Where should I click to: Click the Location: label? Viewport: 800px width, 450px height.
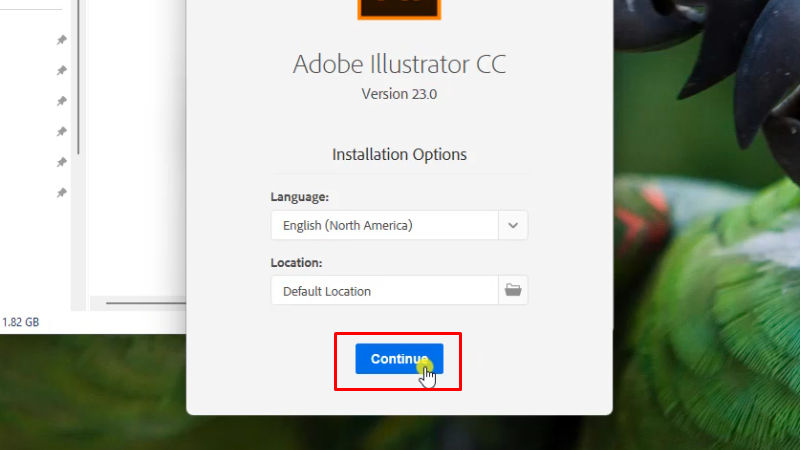click(296, 263)
